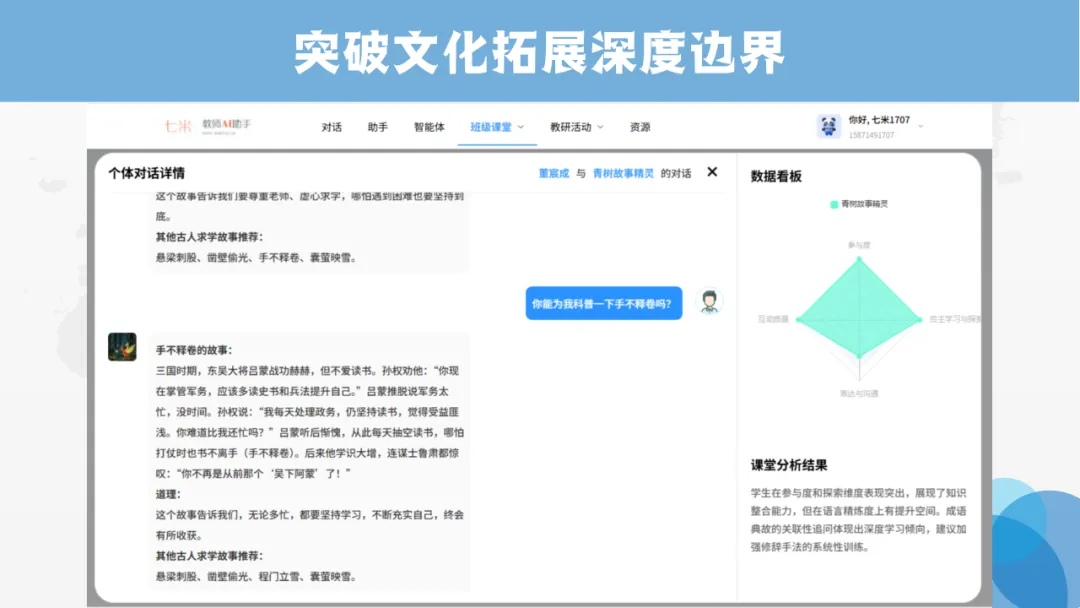Click the agent avatar beside the 手不释卷 story
The image size is (1080, 608).
pos(122,347)
